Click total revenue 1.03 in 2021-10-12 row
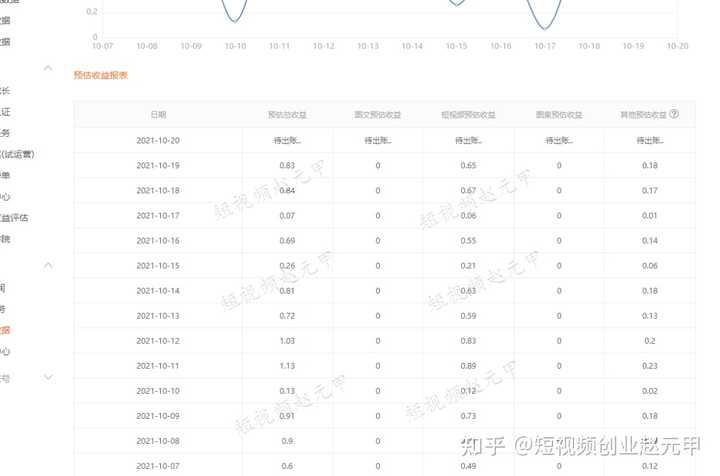The width and height of the screenshot is (720, 476). pos(287,341)
